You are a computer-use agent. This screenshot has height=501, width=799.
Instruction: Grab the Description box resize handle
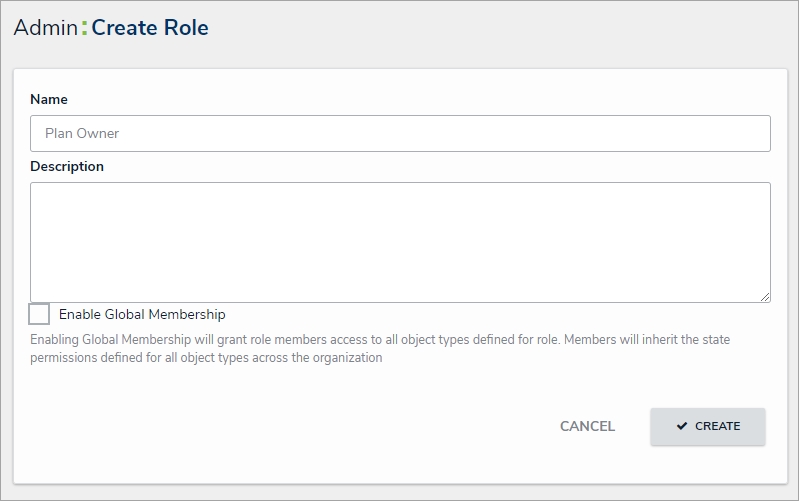tap(765, 297)
